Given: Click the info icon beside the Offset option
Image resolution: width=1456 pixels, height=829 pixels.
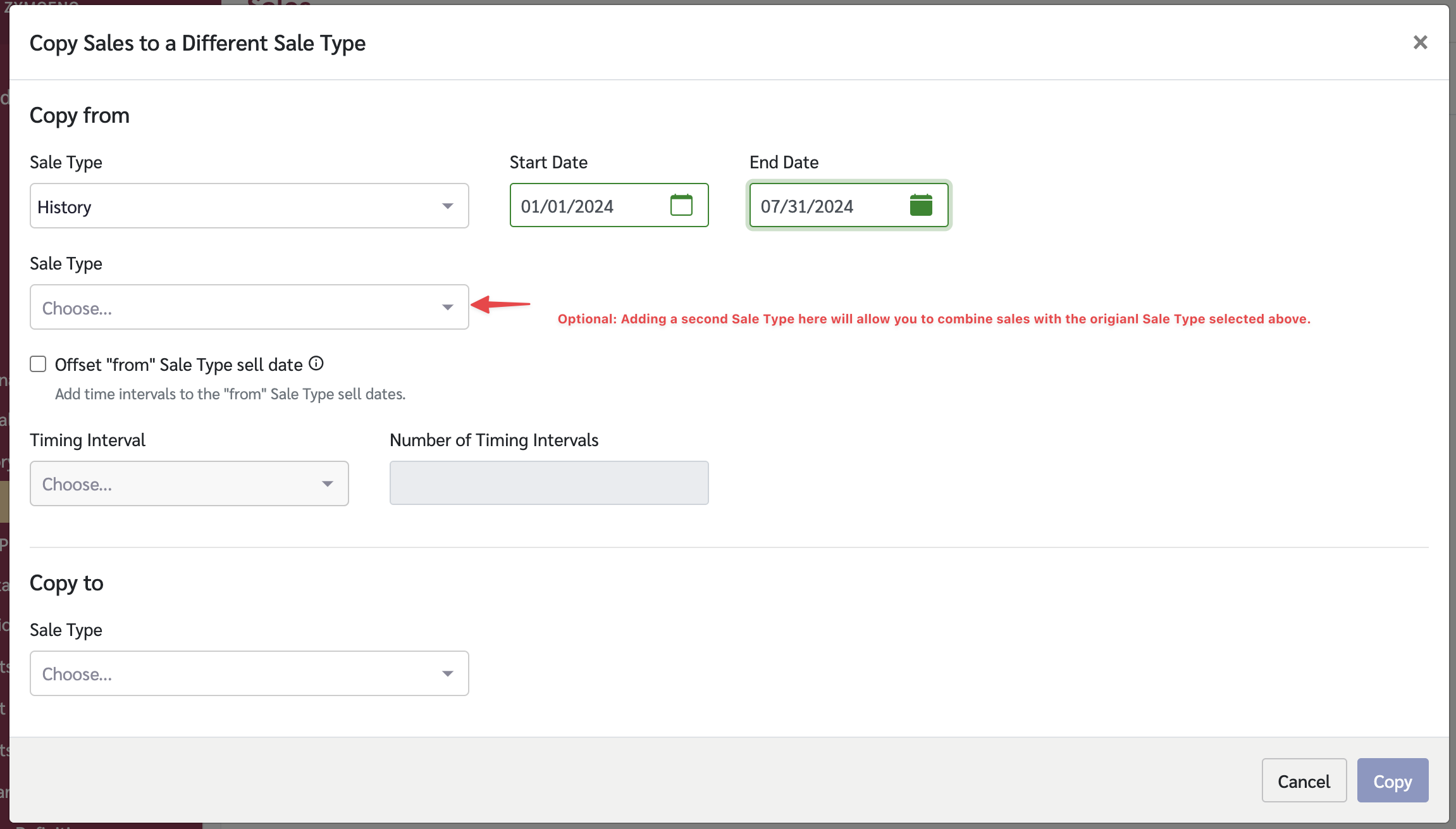Looking at the screenshot, I should tap(316, 364).
